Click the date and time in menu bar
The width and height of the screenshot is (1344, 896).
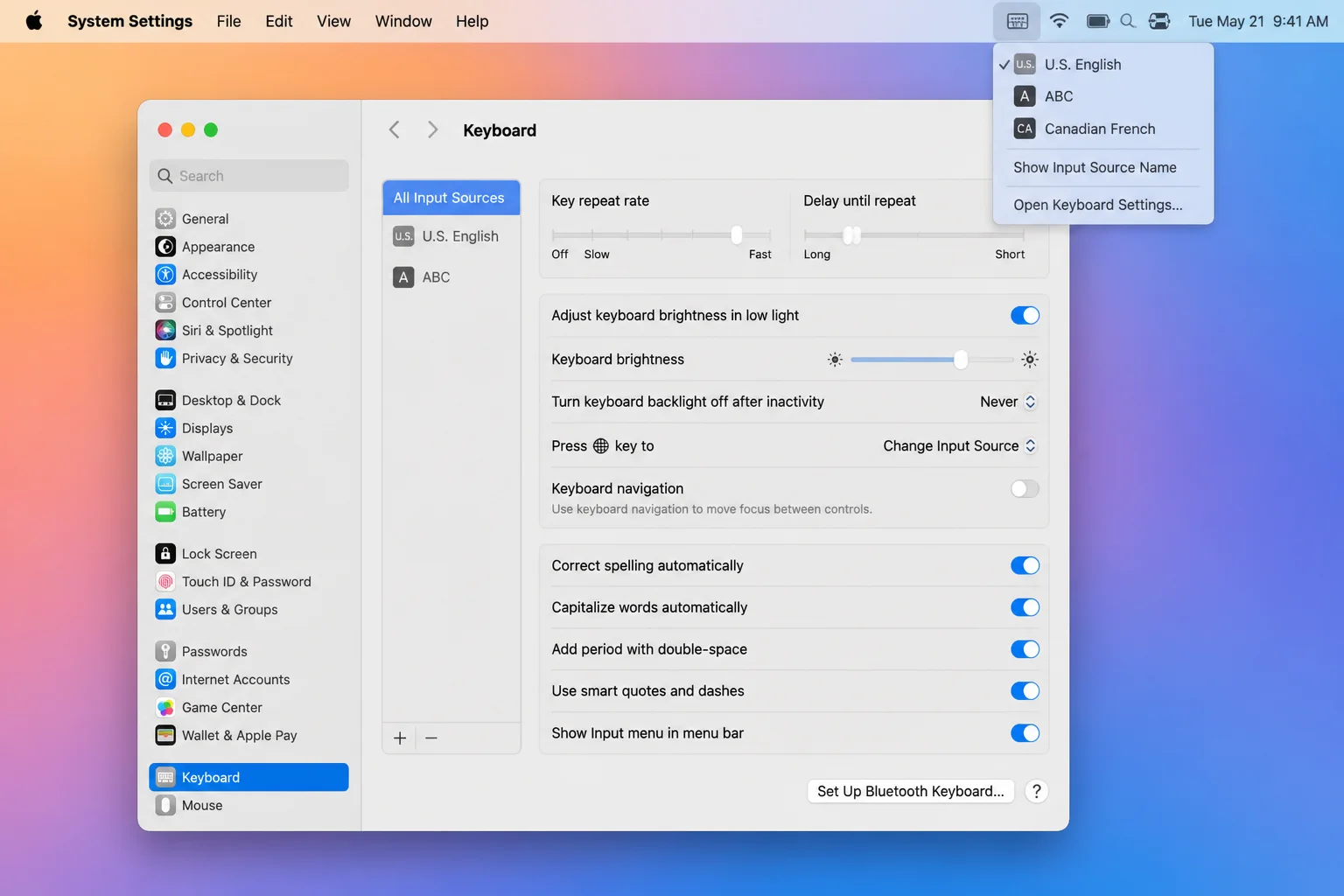tap(1258, 21)
